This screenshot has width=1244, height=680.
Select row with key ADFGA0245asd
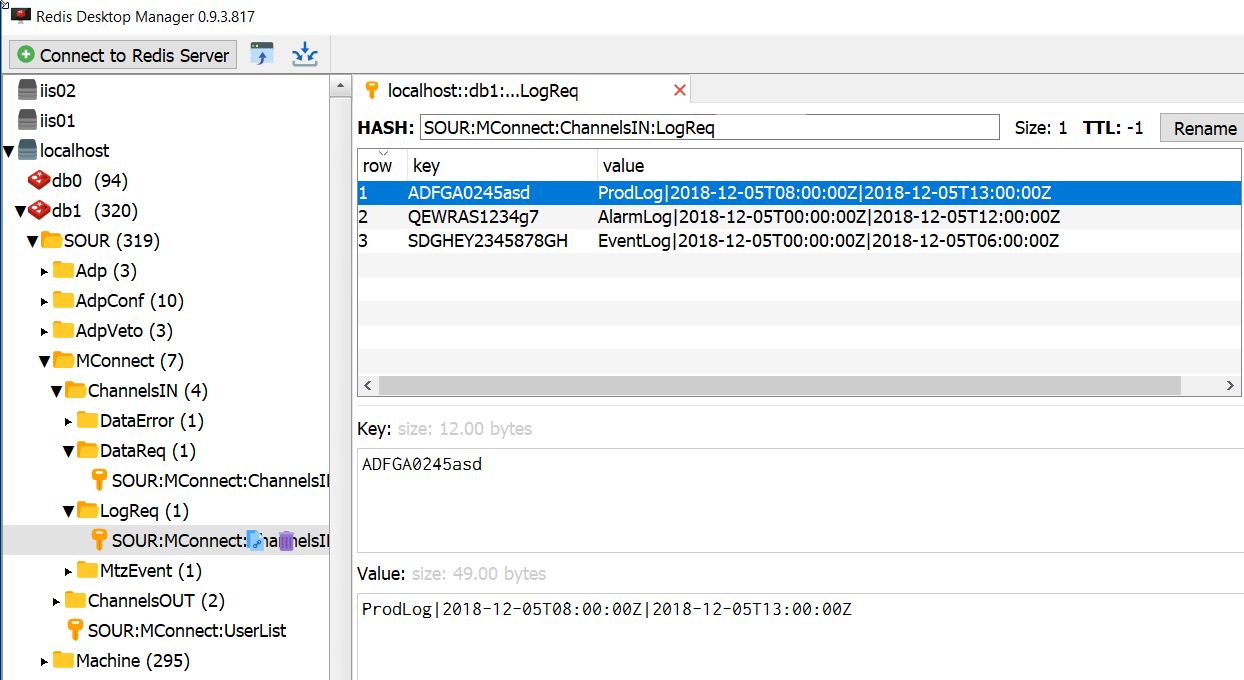[x=800, y=192]
